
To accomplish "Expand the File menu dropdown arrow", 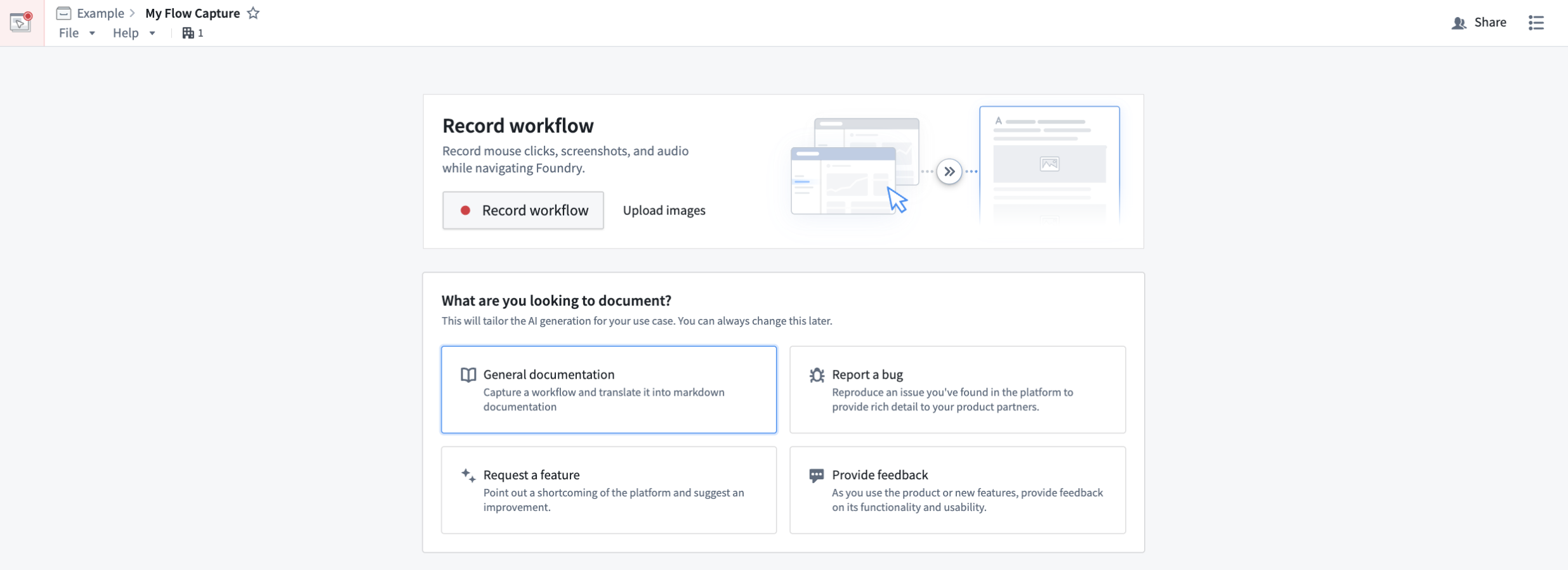I will click(x=92, y=34).
